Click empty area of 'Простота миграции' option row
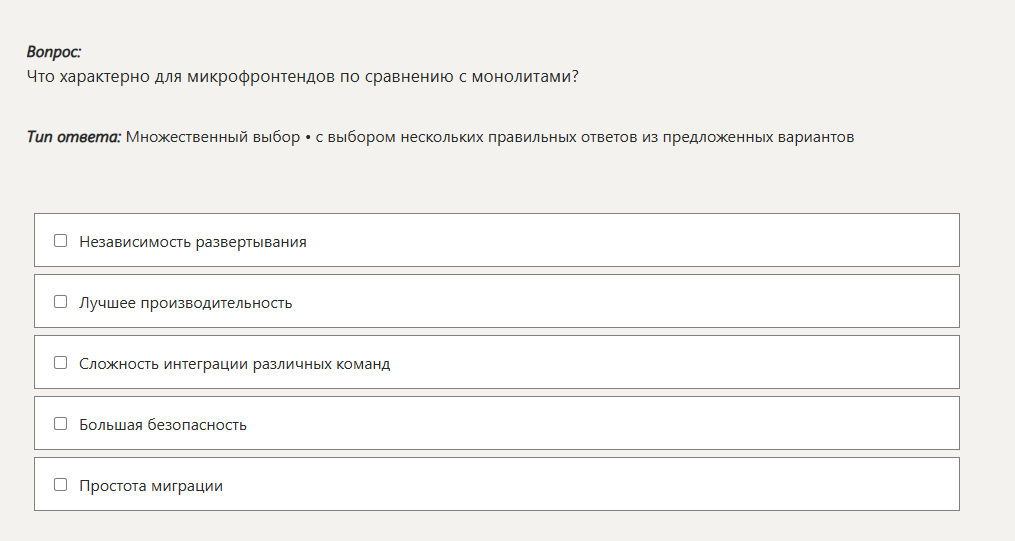The height and width of the screenshot is (541, 1015). [650, 485]
